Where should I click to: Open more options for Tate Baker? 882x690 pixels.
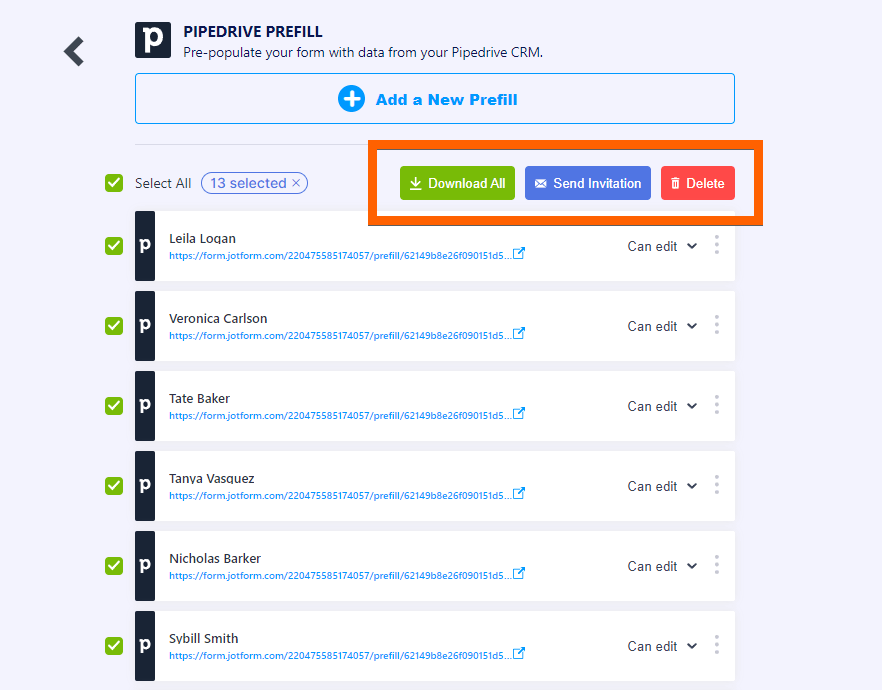tap(716, 405)
